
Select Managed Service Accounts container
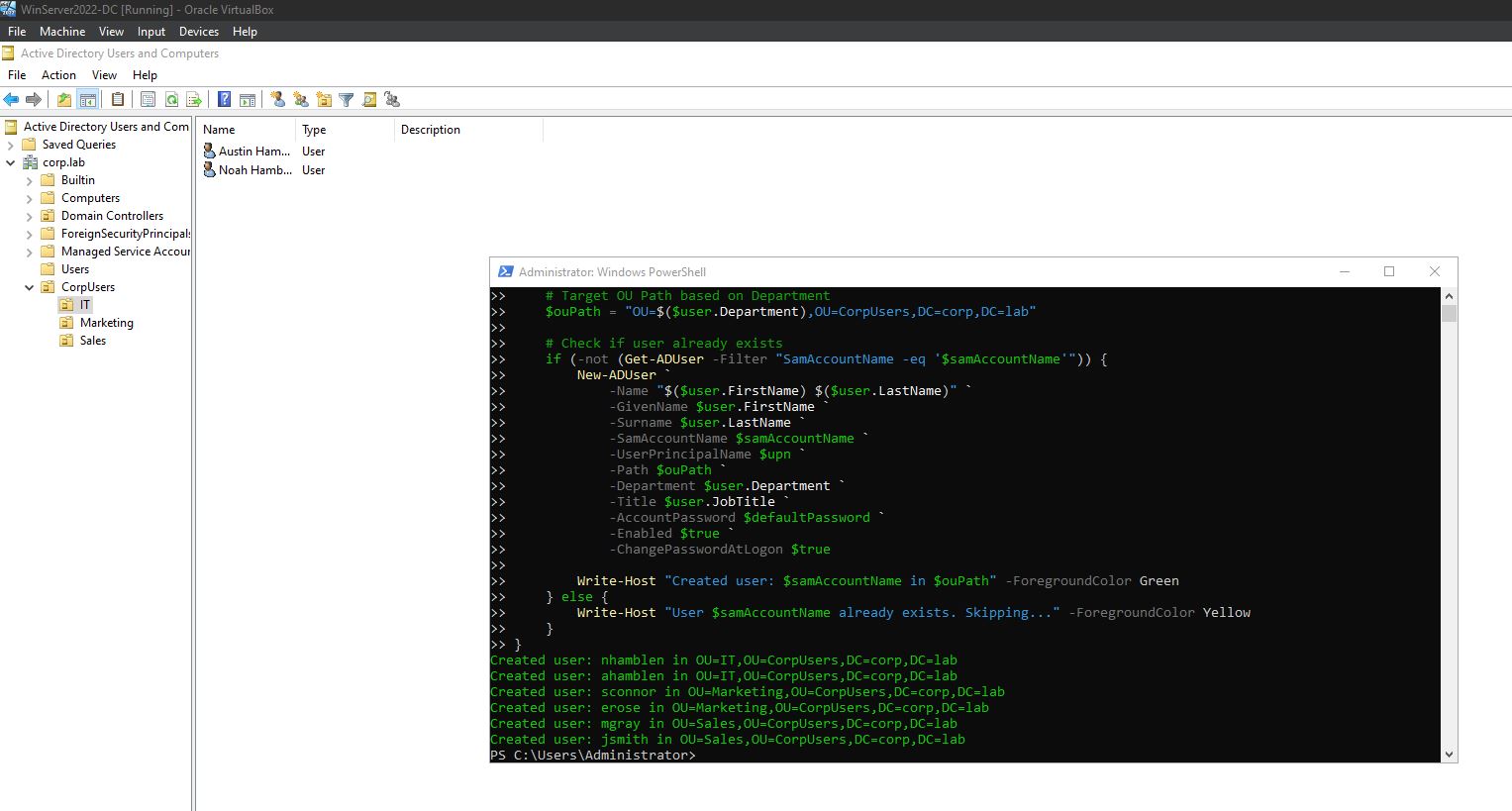click(125, 252)
